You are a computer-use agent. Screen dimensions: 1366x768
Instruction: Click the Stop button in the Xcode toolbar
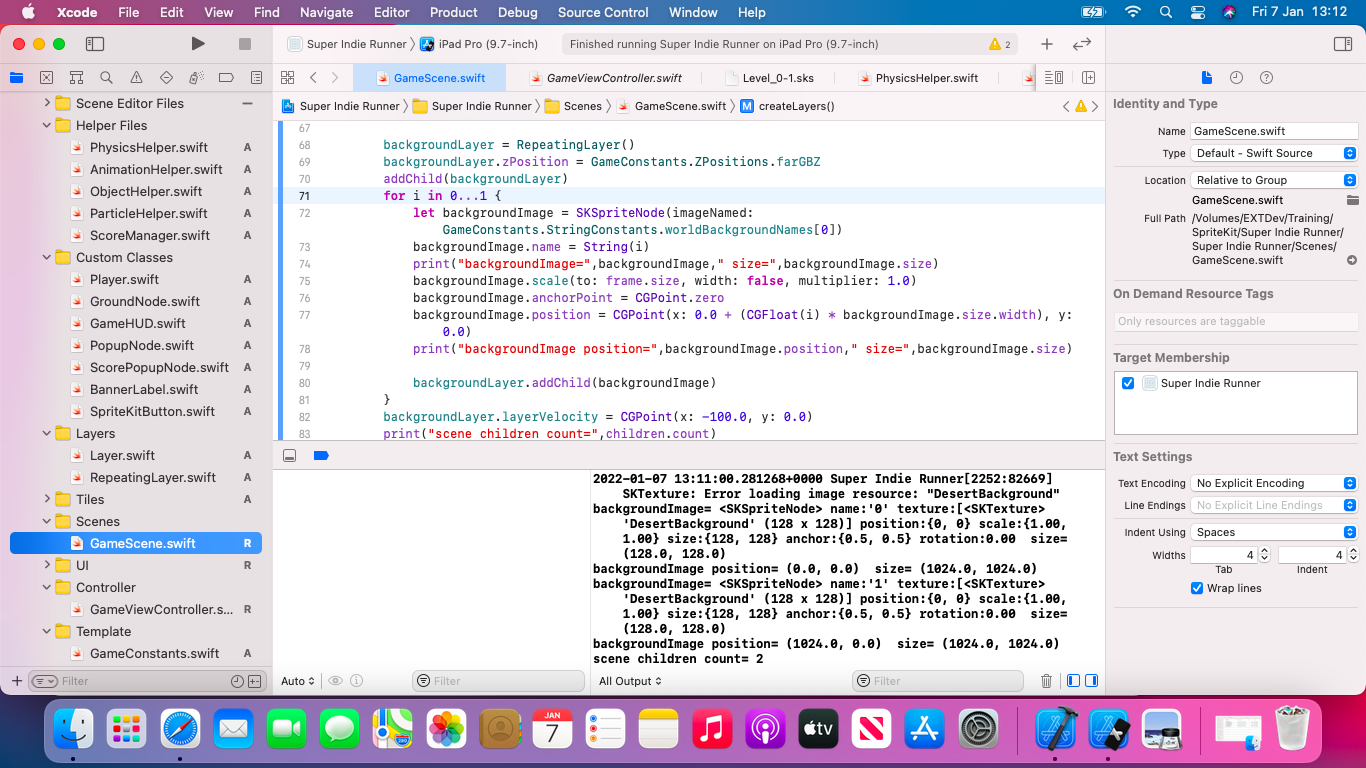click(x=245, y=44)
